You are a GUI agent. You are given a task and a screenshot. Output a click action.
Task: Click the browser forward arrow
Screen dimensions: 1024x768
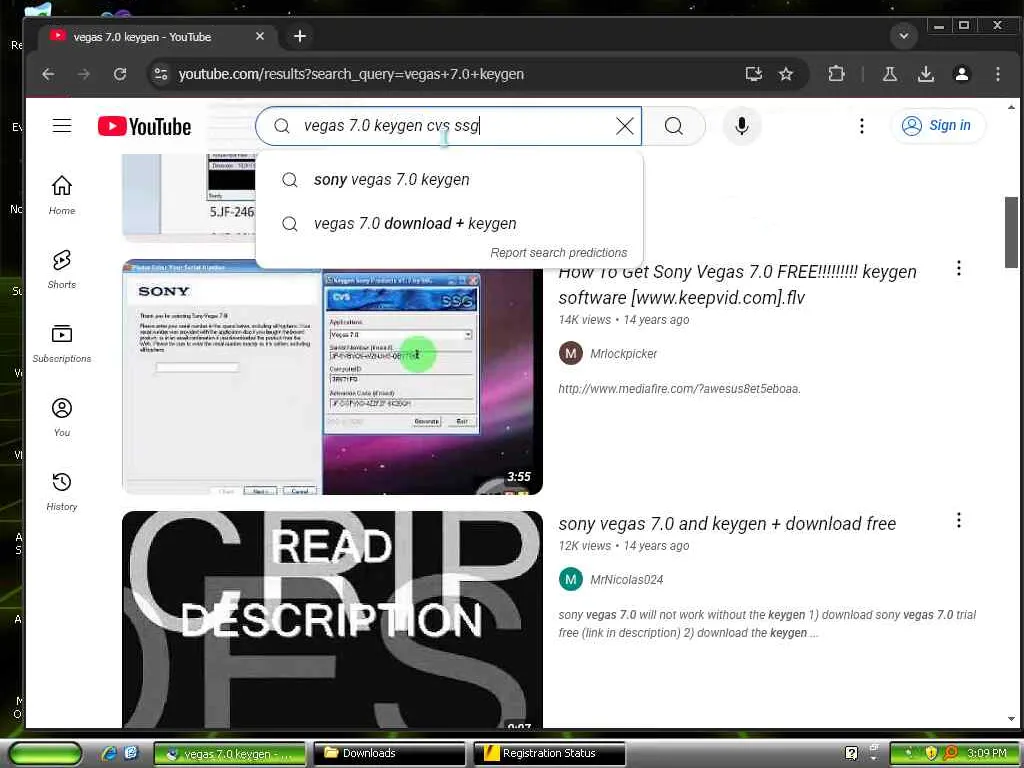(x=84, y=74)
